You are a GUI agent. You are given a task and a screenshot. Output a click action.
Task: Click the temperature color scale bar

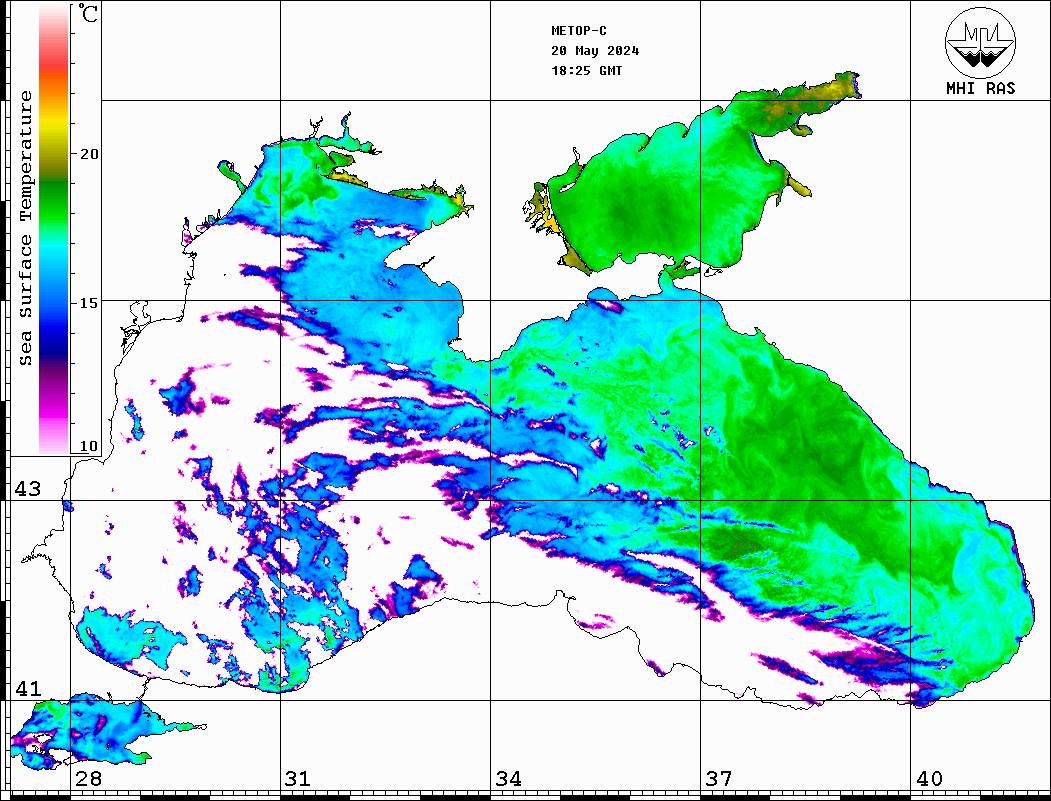(x=54, y=230)
